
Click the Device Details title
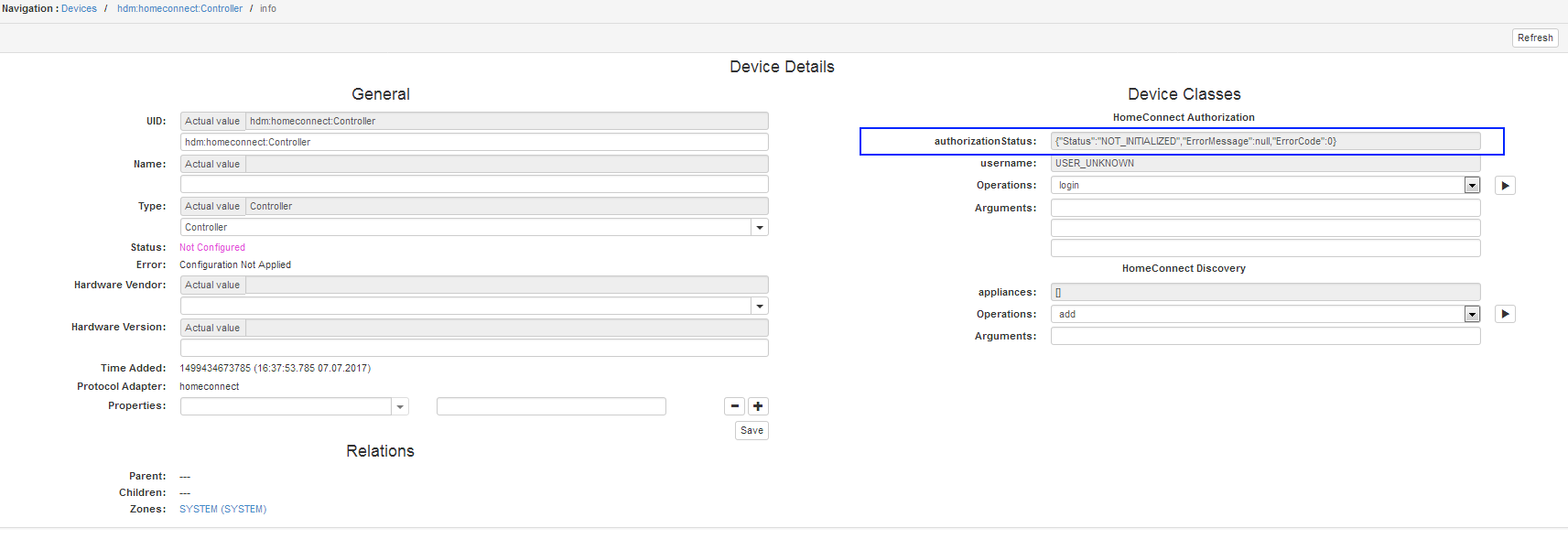pyautogui.click(x=782, y=67)
